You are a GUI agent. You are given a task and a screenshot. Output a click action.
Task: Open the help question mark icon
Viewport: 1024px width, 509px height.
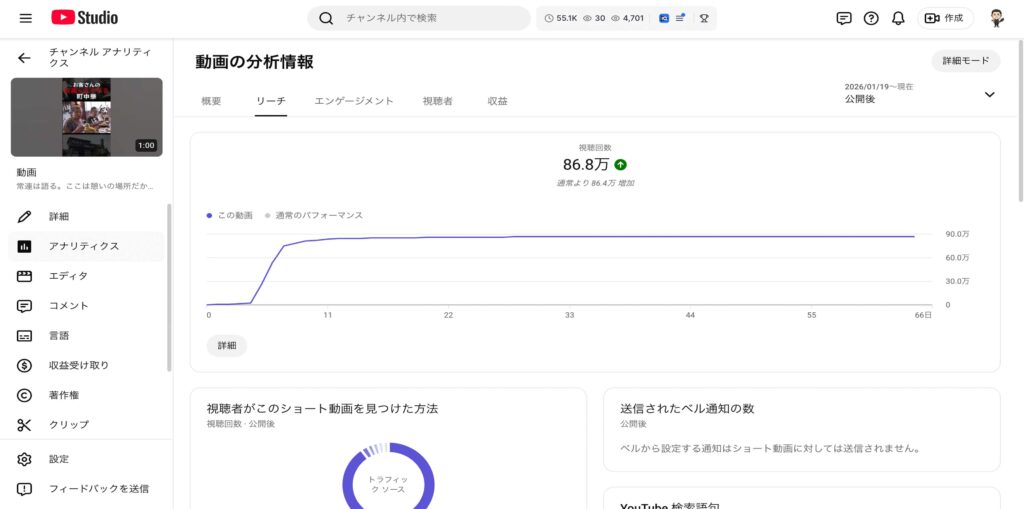point(871,18)
